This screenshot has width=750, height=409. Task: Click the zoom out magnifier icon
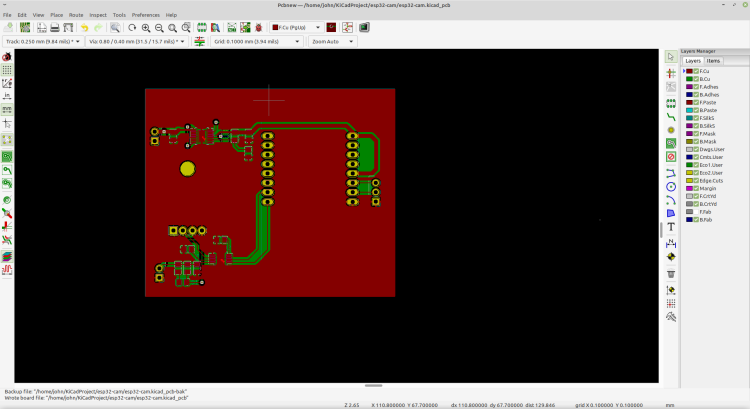click(x=159, y=28)
